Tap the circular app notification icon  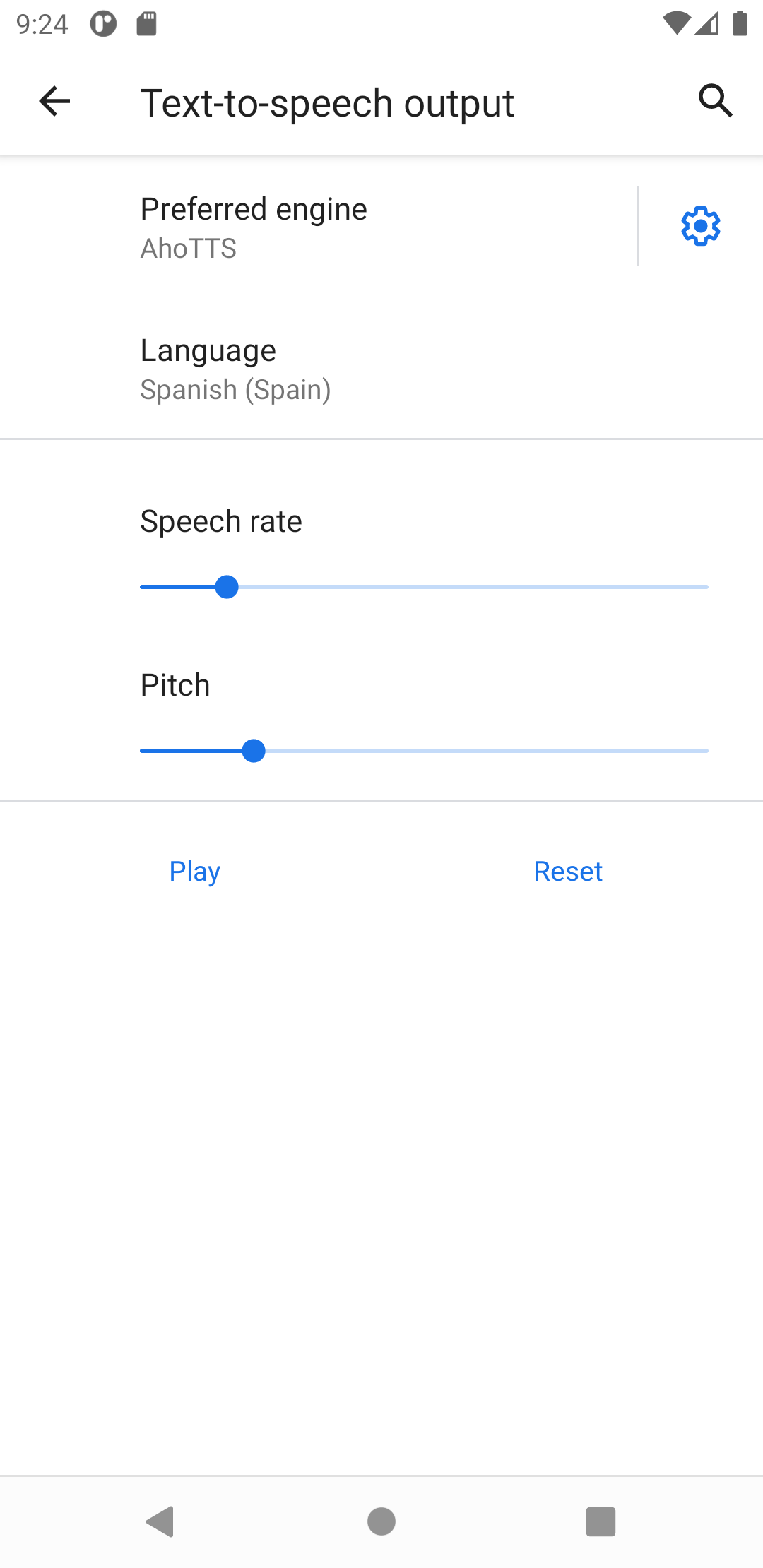pos(103,24)
